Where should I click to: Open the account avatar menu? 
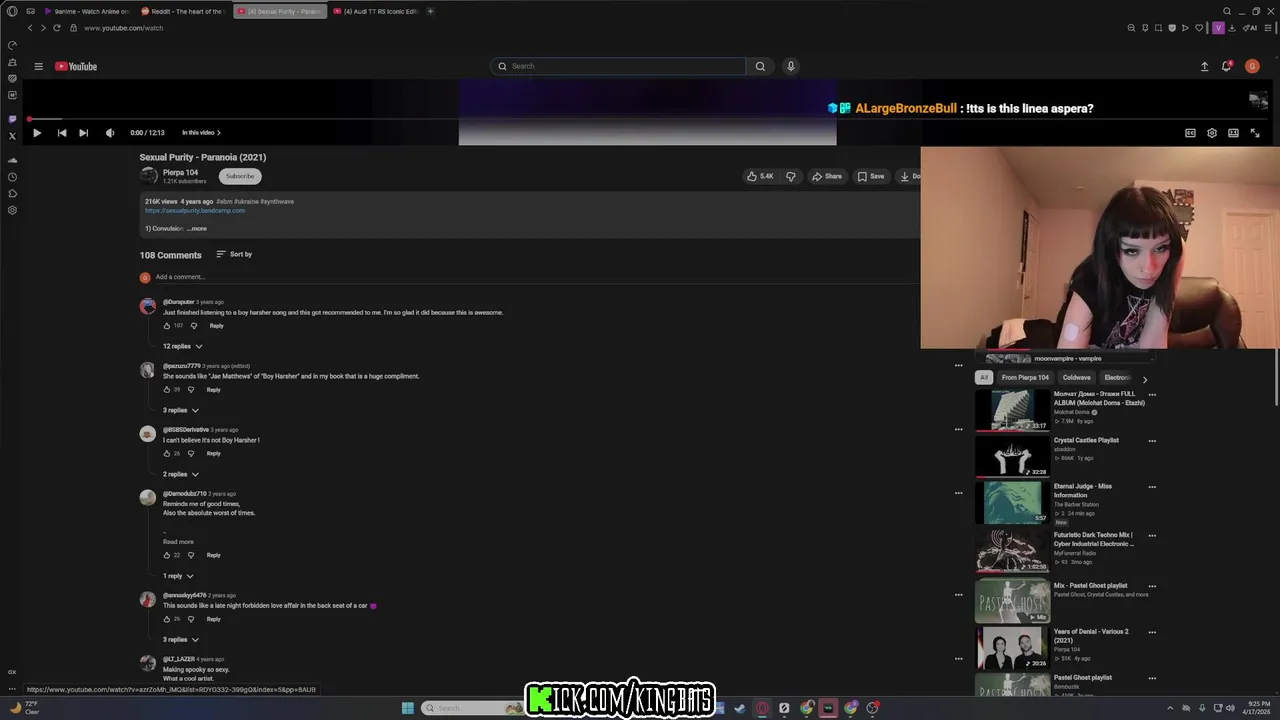1252,67
